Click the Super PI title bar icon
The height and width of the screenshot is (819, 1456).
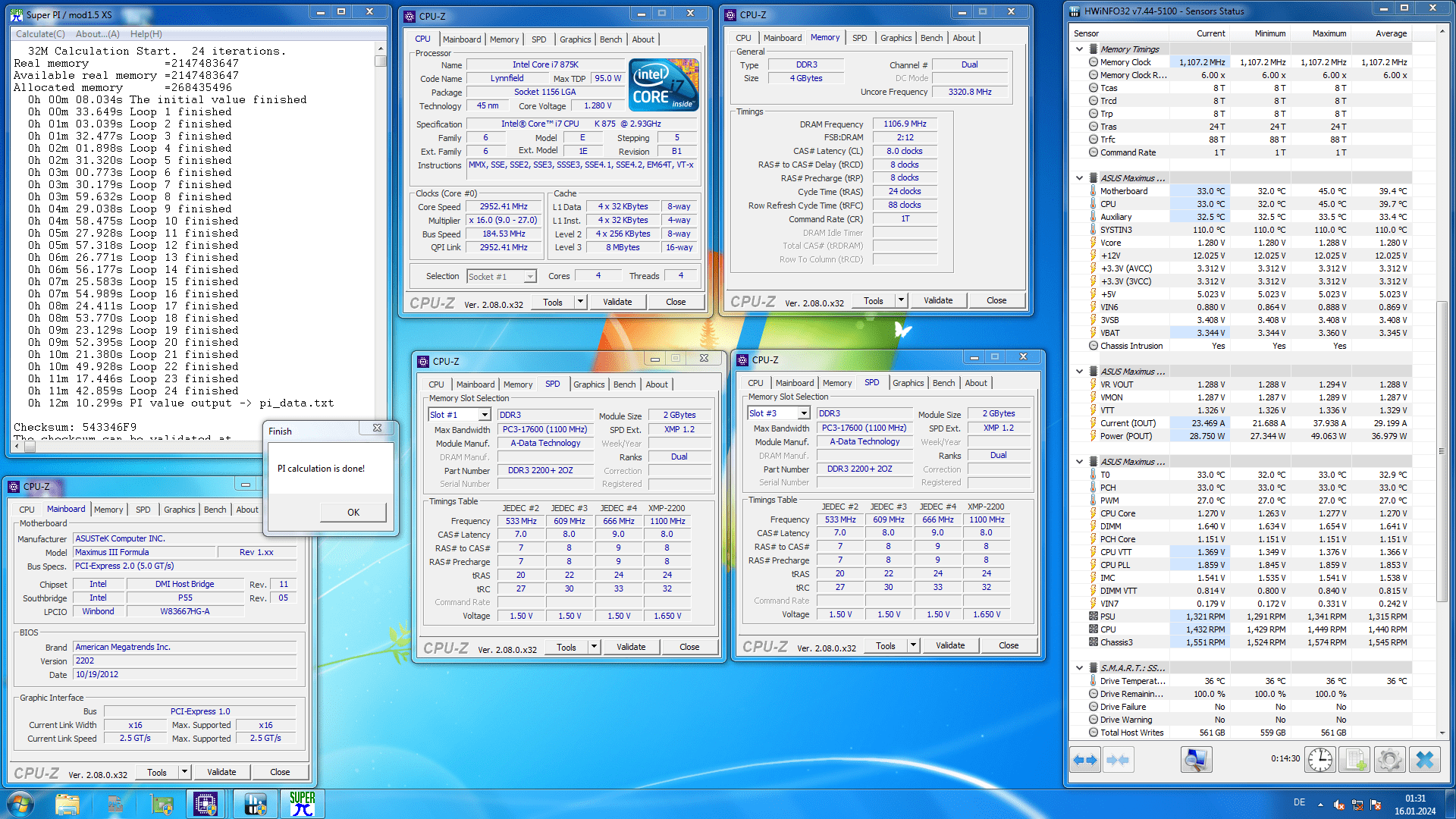tap(17, 14)
